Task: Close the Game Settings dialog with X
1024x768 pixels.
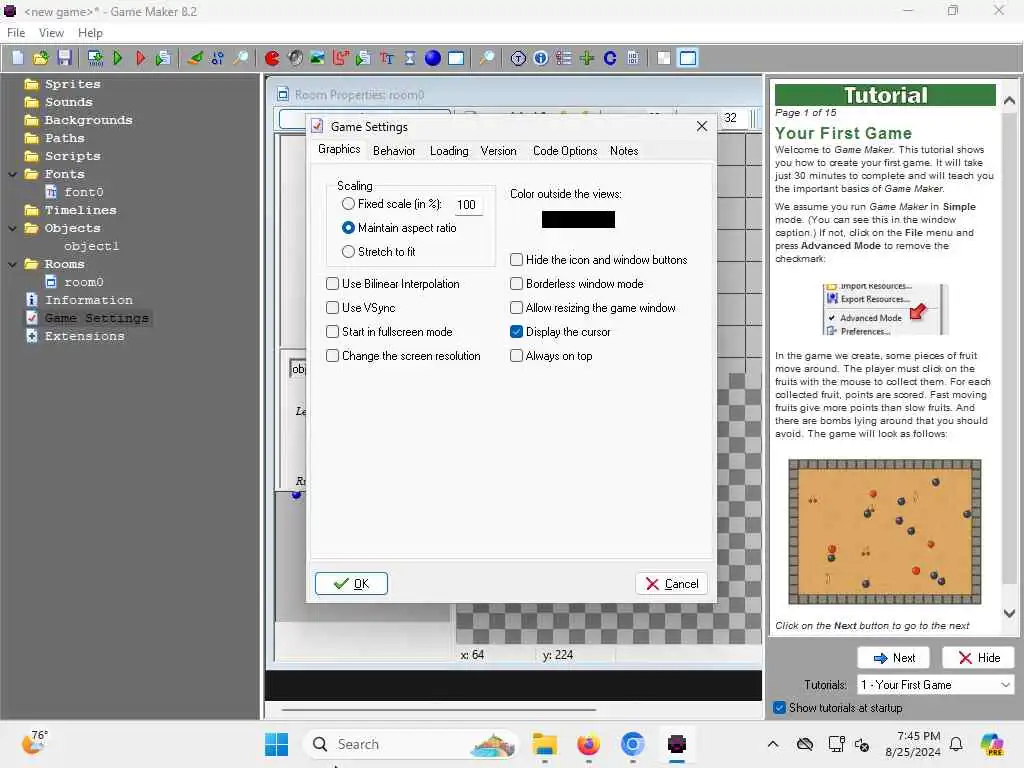Action: pos(701,126)
